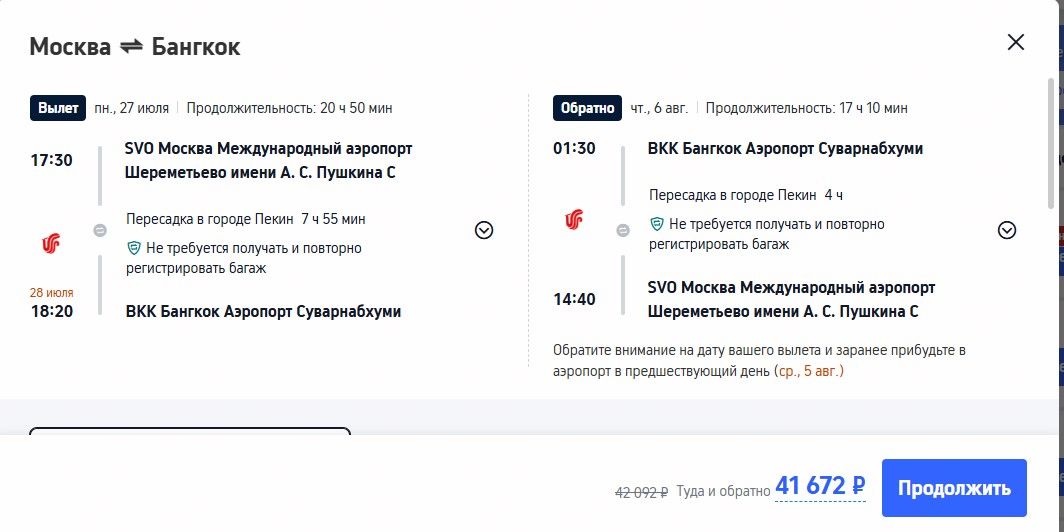Click the Air China logo on outbound flight

click(51, 243)
